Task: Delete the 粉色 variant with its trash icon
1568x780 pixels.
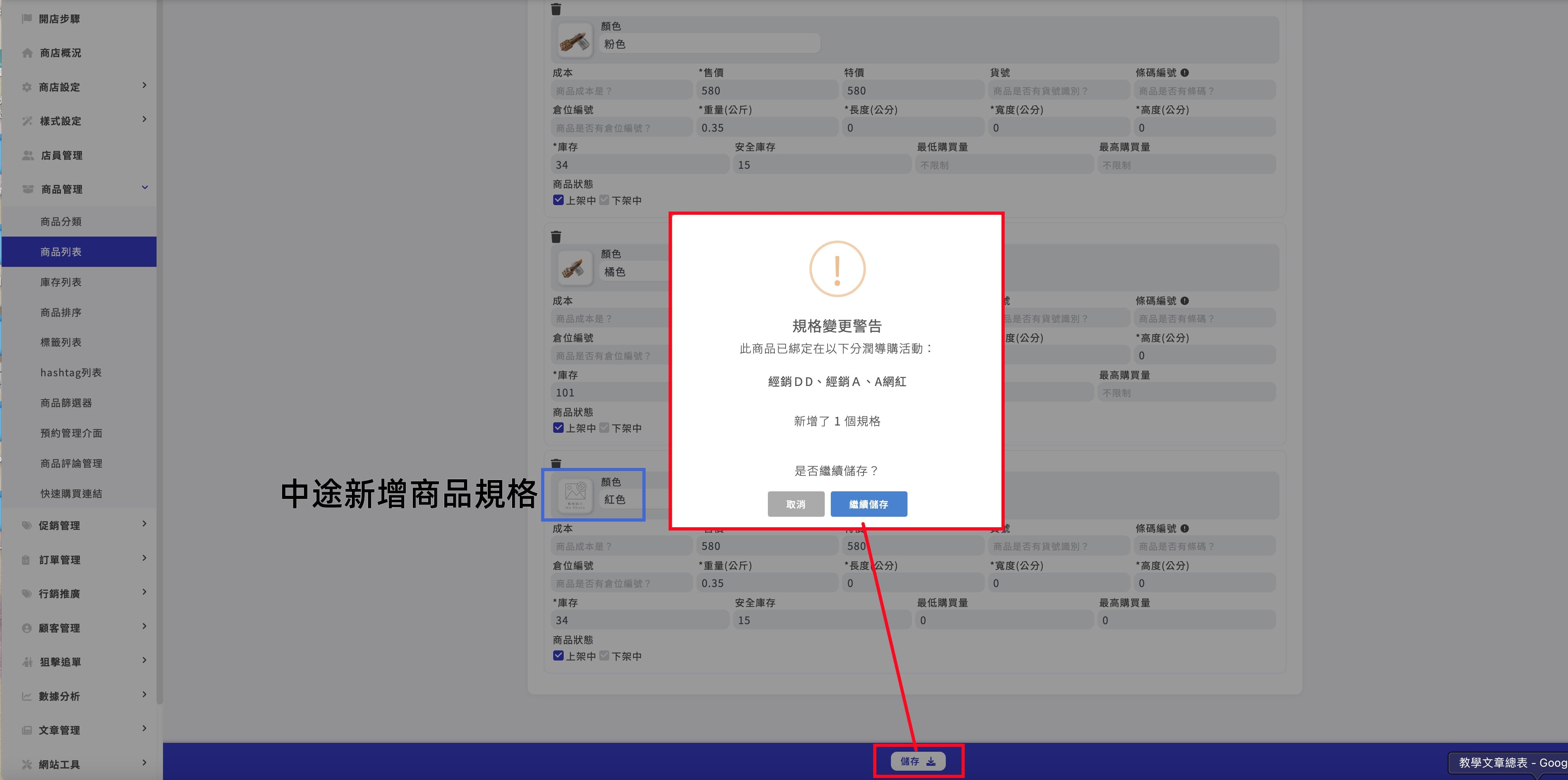Action: 556,8
